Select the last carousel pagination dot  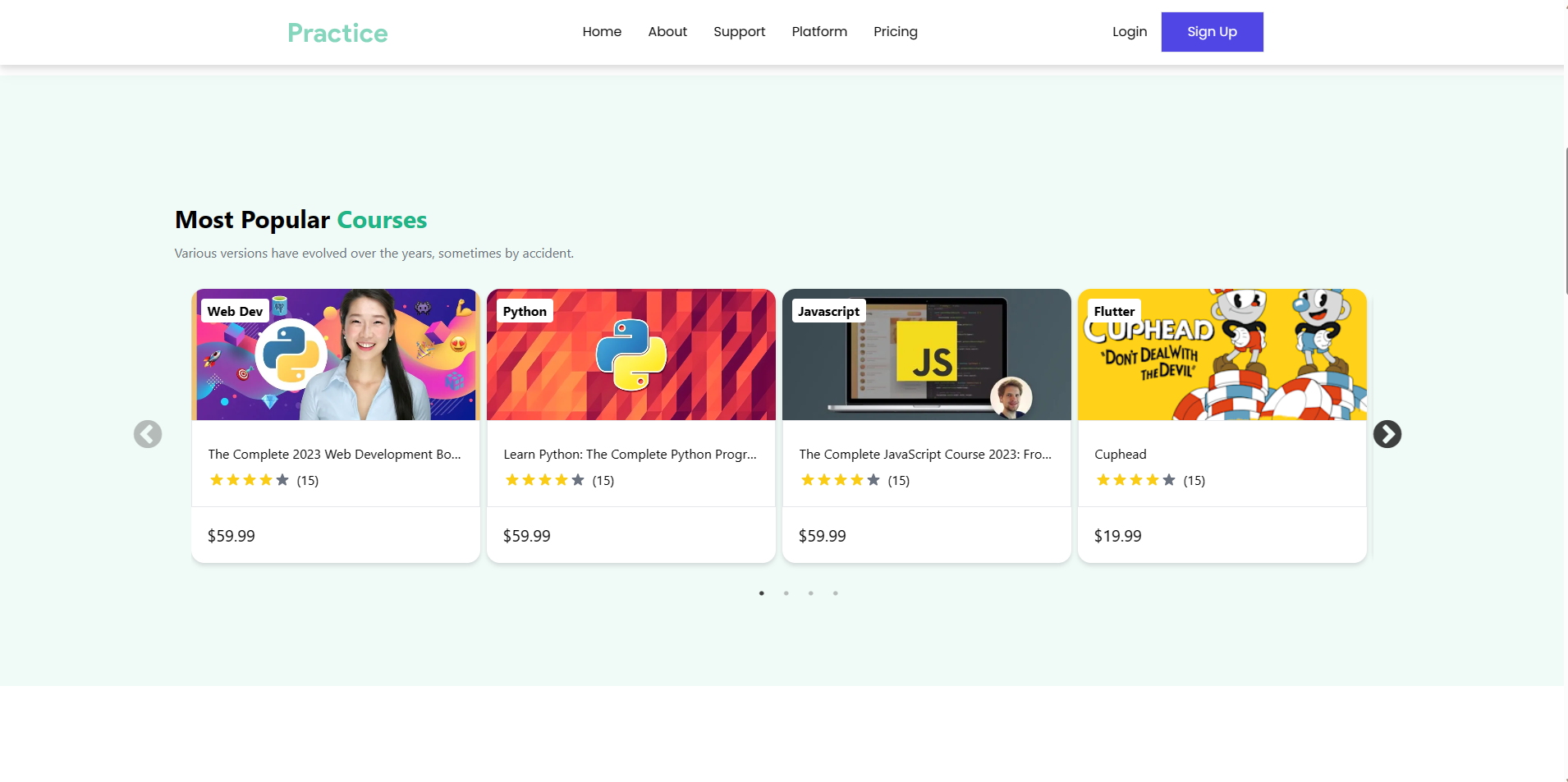pos(836,592)
